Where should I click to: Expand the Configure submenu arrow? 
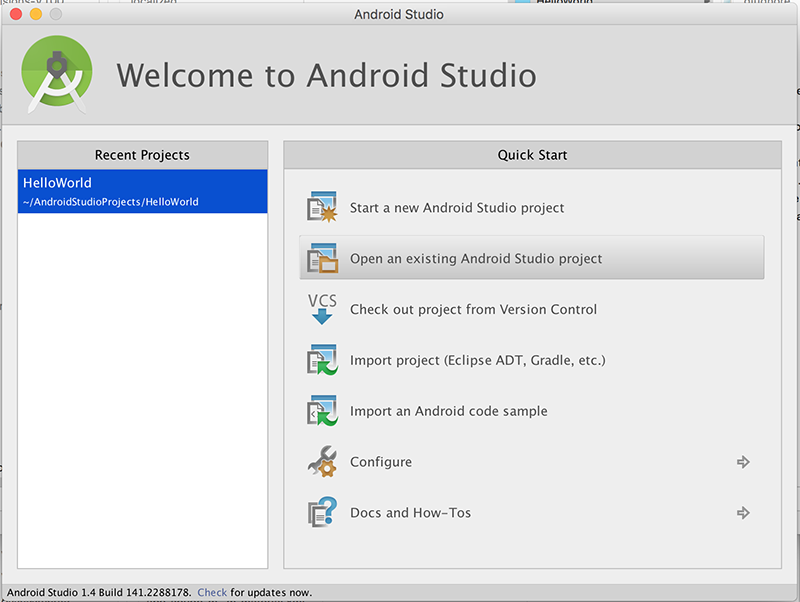coord(743,462)
